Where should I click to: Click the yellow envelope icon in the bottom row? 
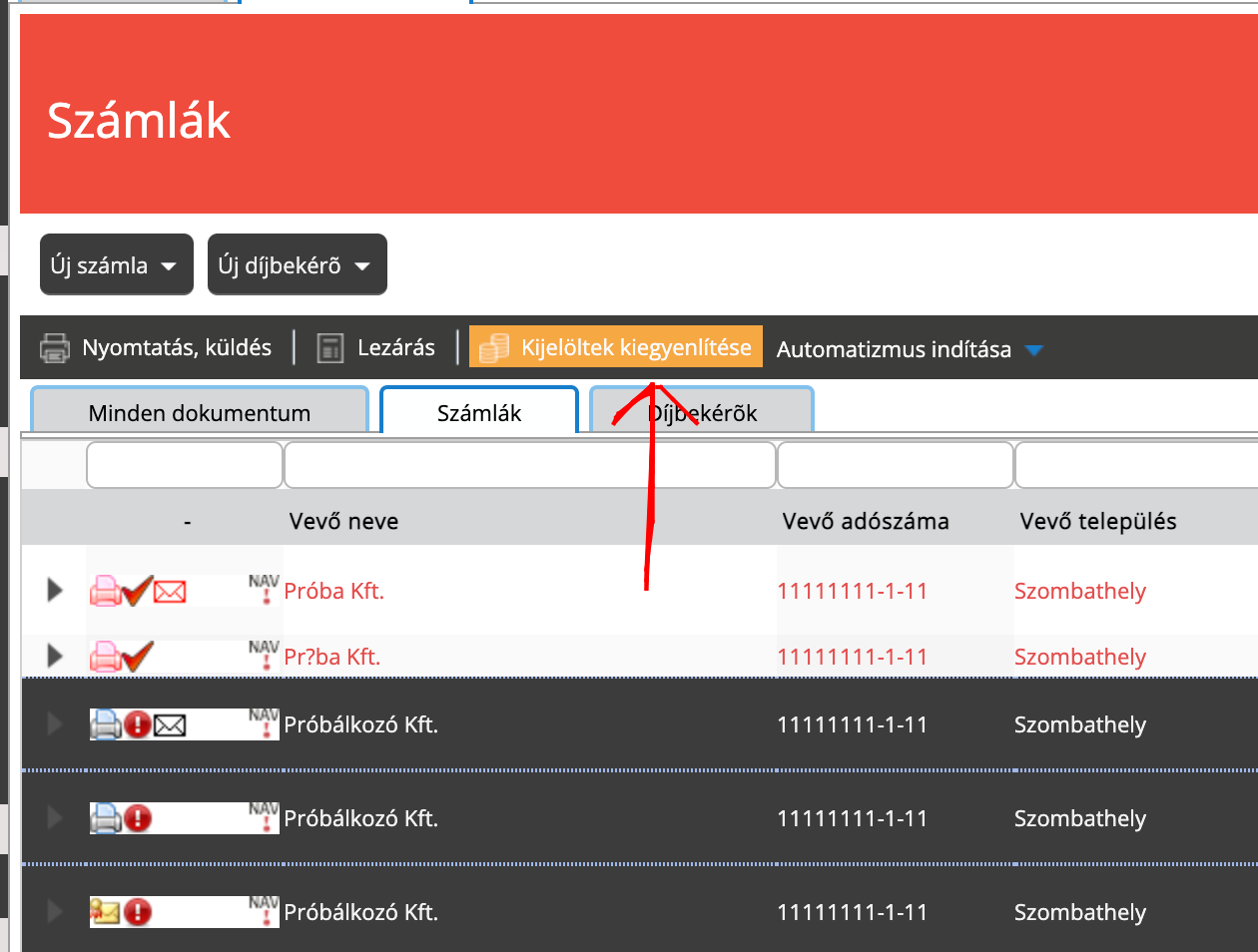[105, 912]
